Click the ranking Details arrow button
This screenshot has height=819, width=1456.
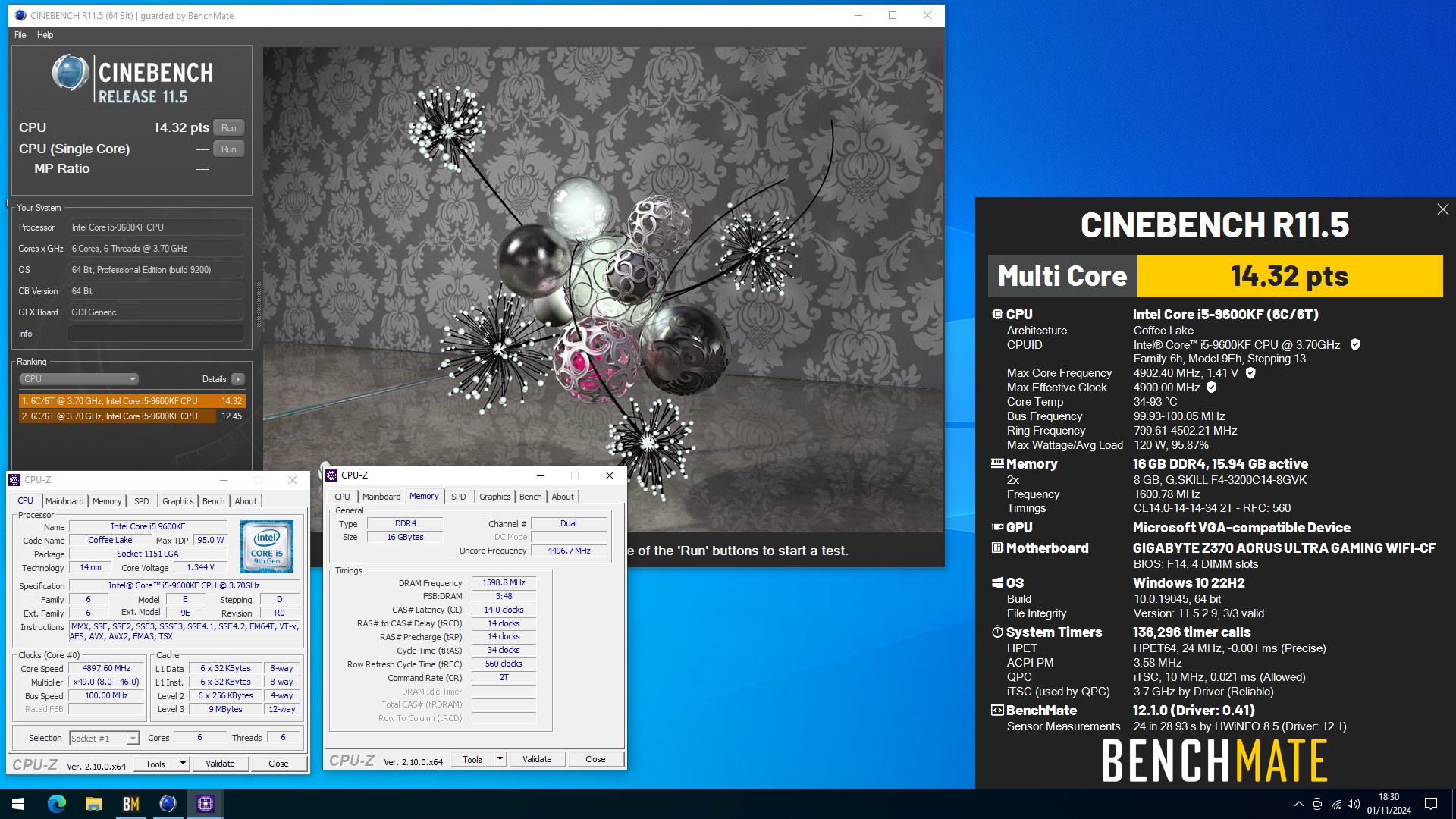pyautogui.click(x=238, y=379)
